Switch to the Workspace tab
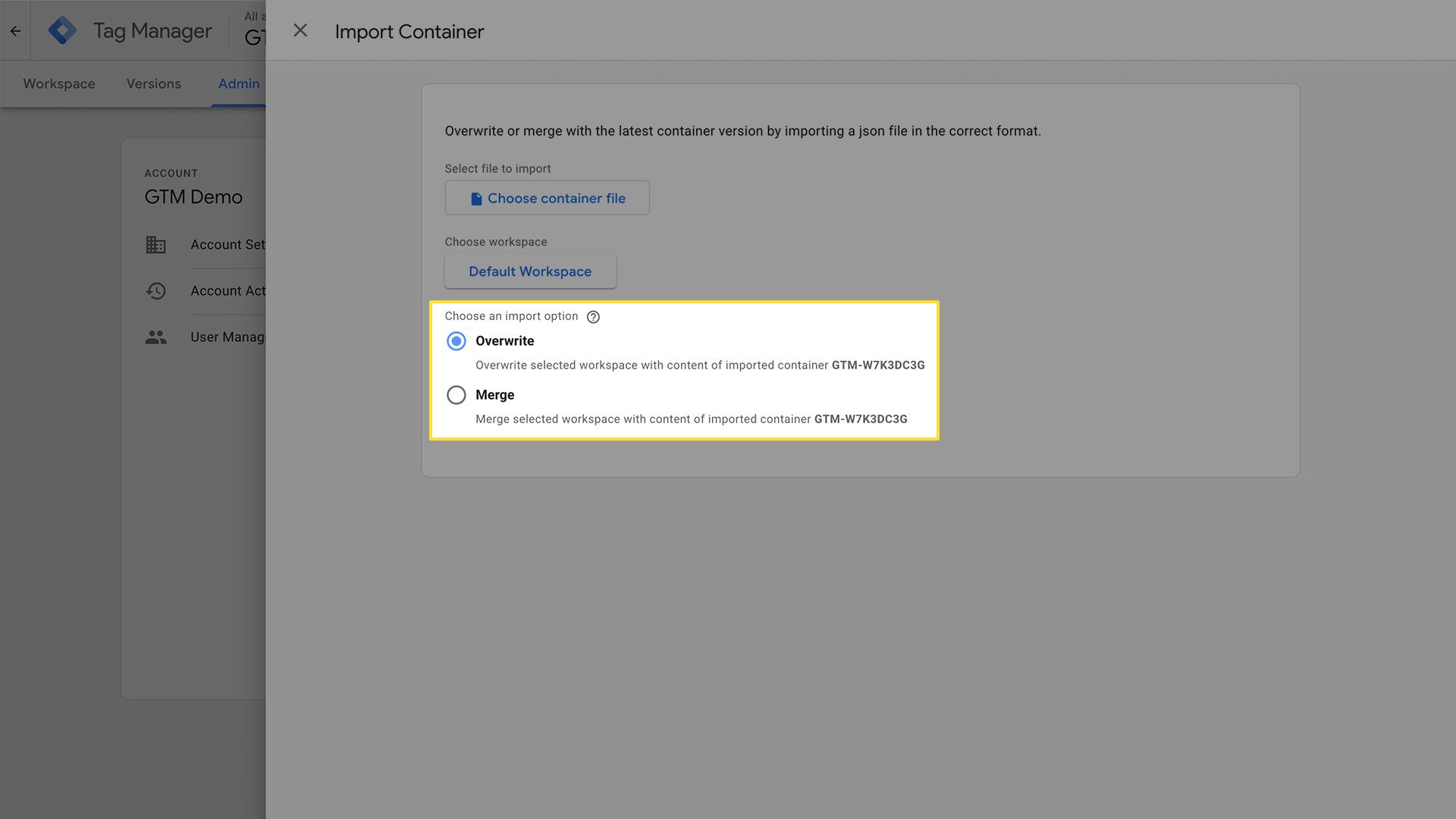Image resolution: width=1456 pixels, height=819 pixels. (x=58, y=83)
